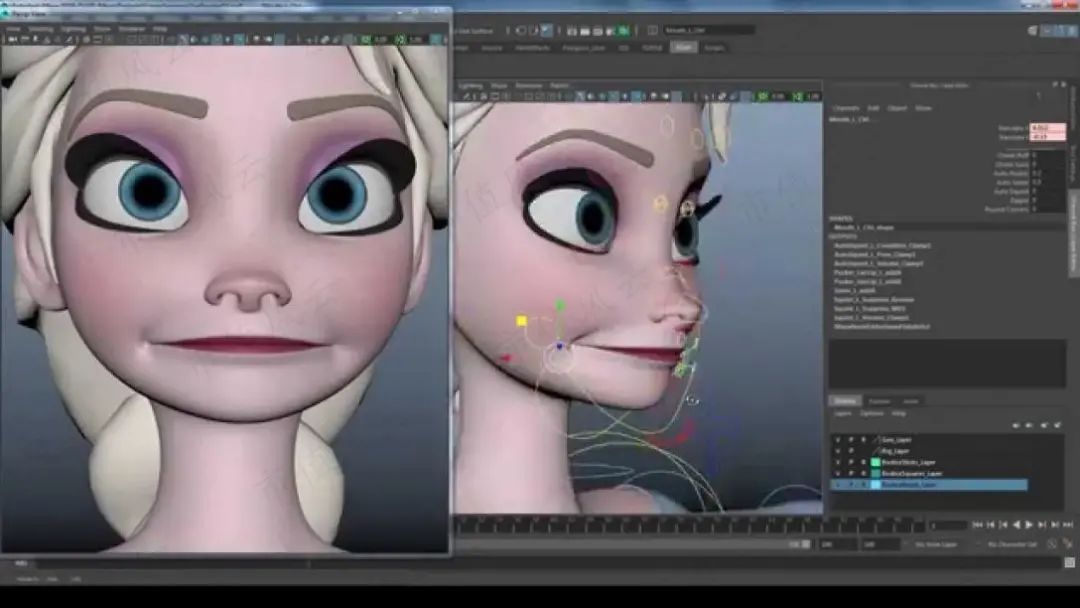Image resolution: width=1080 pixels, height=608 pixels.
Task: Click the exposure icon in main viewport toolbar
Action: [x=763, y=96]
